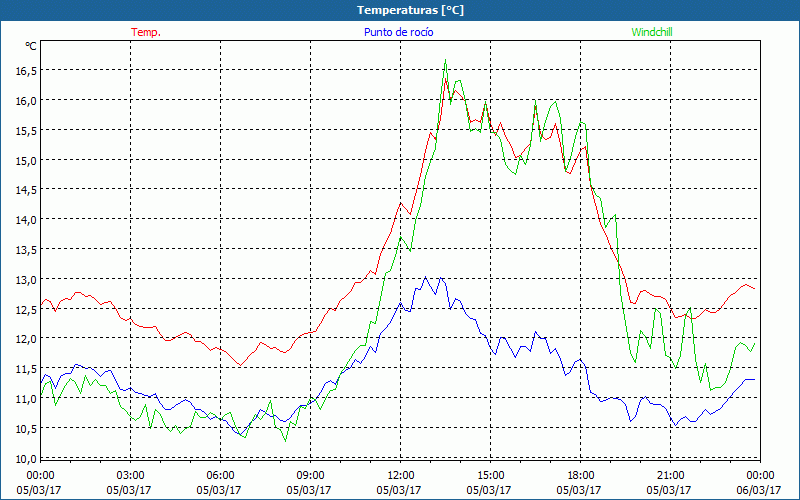Click the 18:00 time axis label
Image resolution: width=800 pixels, height=500 pixels.
[580, 476]
